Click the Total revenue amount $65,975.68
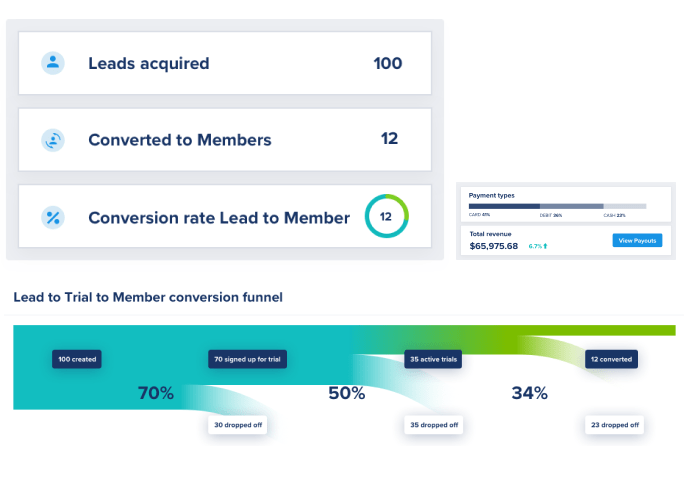Screen dimensions: 685x479 click(493, 246)
